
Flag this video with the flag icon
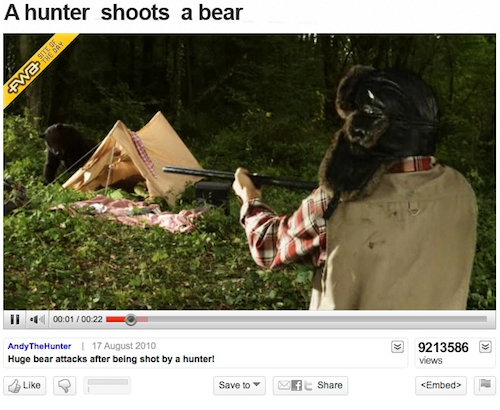(485, 385)
